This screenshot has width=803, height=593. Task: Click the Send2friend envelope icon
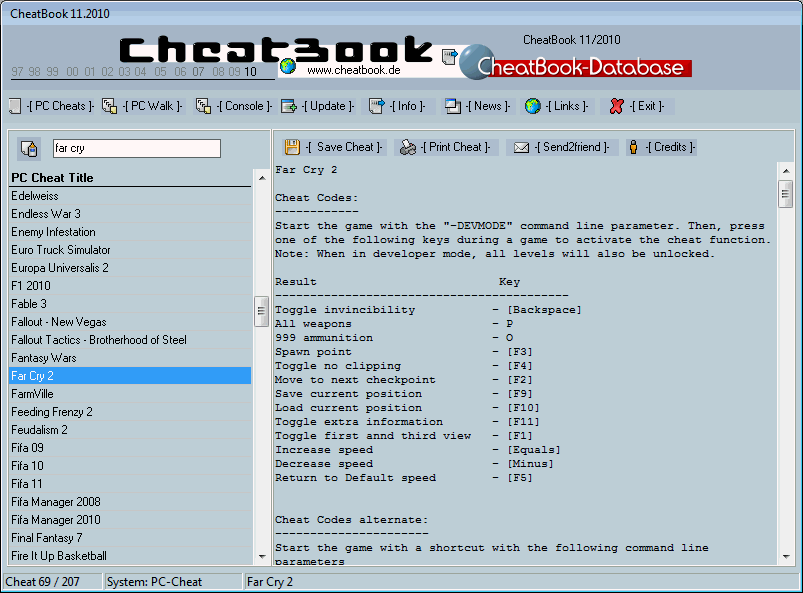521,147
